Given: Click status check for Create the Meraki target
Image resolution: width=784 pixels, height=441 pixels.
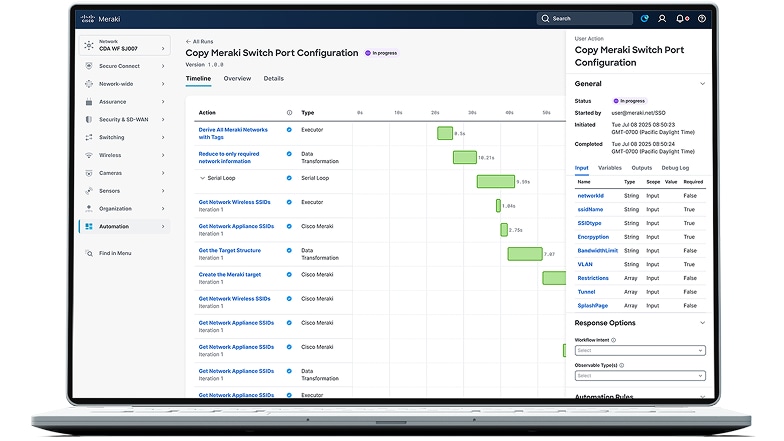Looking at the screenshot, I should 290,274.
